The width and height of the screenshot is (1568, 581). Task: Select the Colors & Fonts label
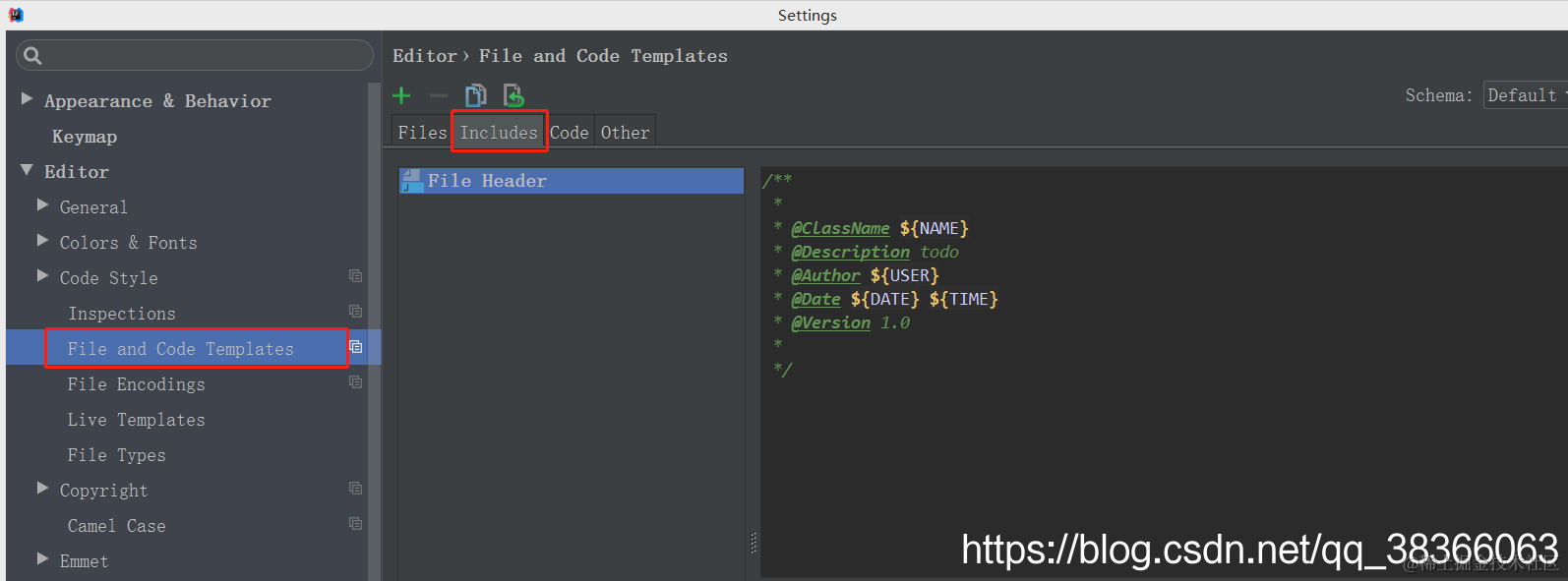tap(129, 243)
